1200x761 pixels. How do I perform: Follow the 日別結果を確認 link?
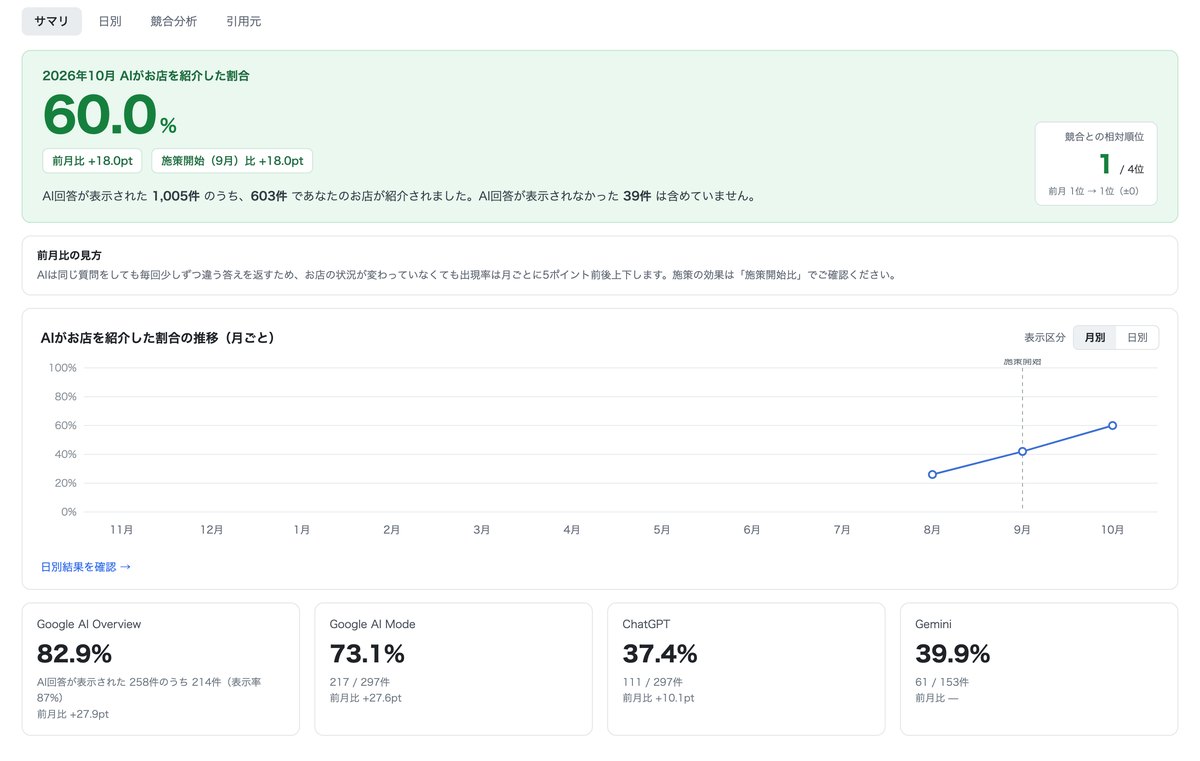click(x=86, y=567)
